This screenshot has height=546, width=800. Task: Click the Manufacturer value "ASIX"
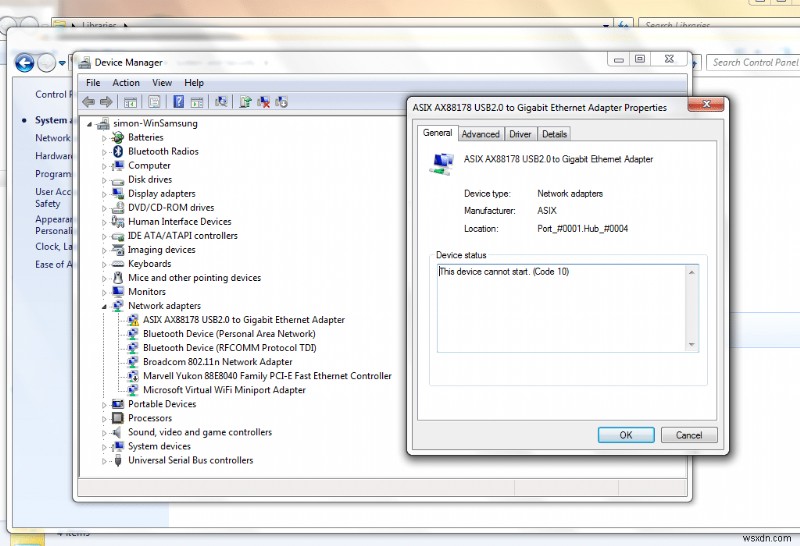point(547,211)
